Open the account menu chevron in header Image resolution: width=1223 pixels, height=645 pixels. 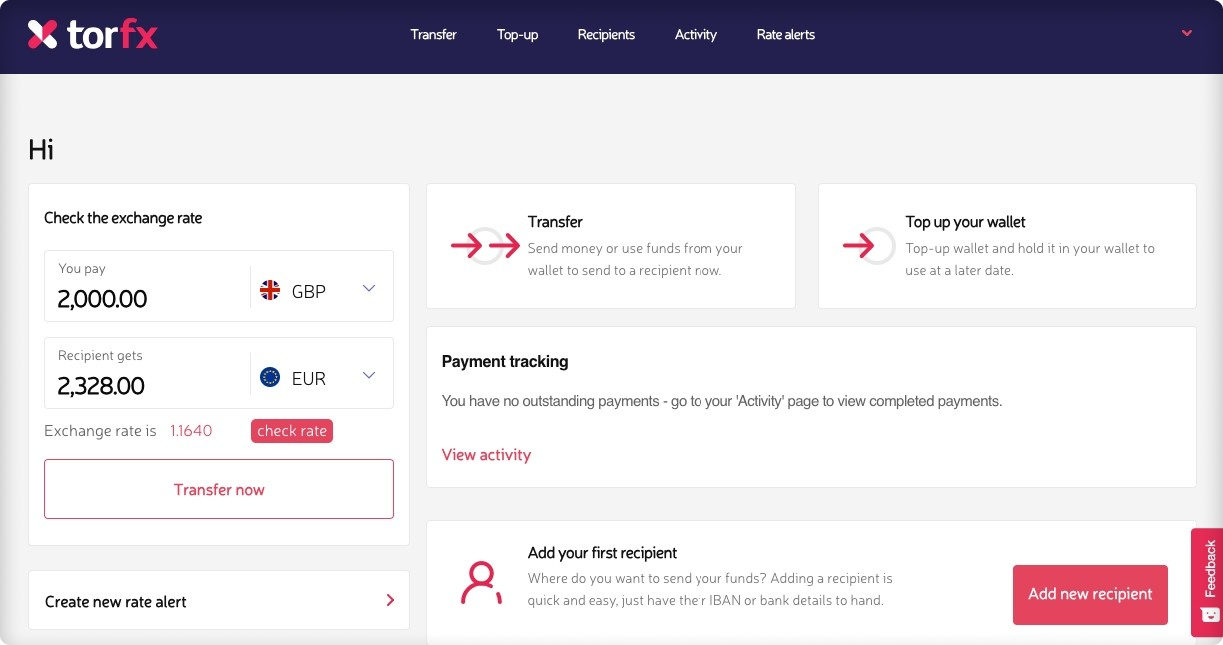tap(1187, 33)
